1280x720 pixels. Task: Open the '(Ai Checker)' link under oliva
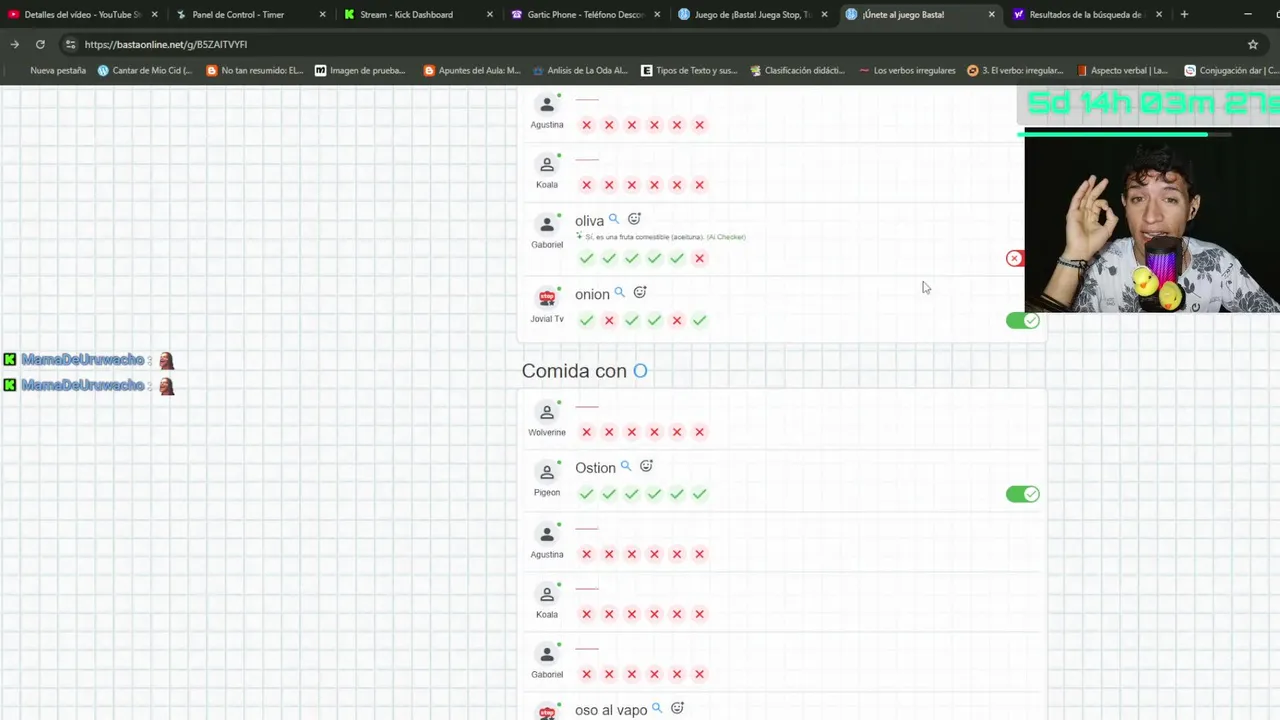click(726, 237)
